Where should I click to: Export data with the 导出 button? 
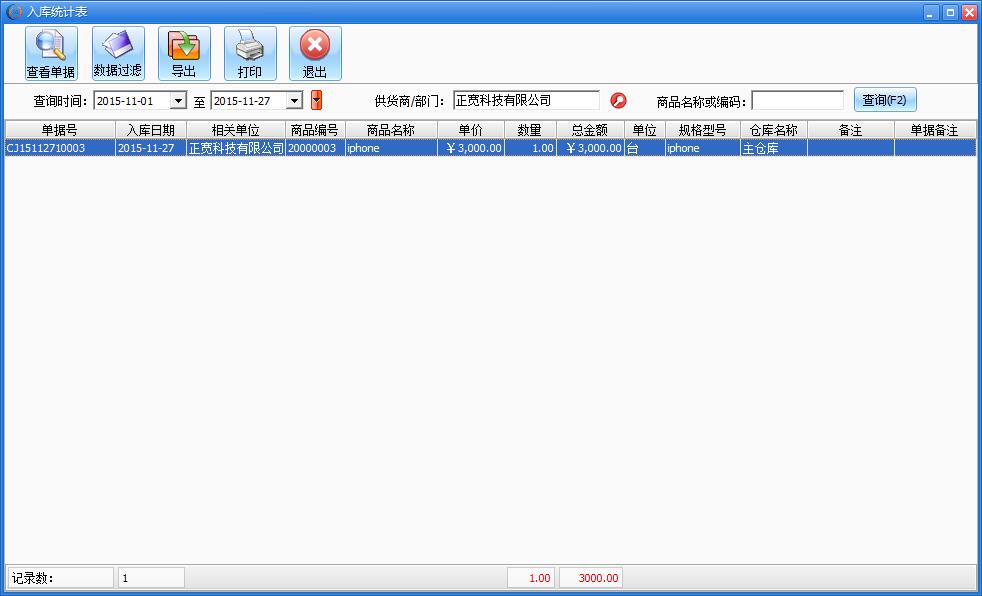184,53
